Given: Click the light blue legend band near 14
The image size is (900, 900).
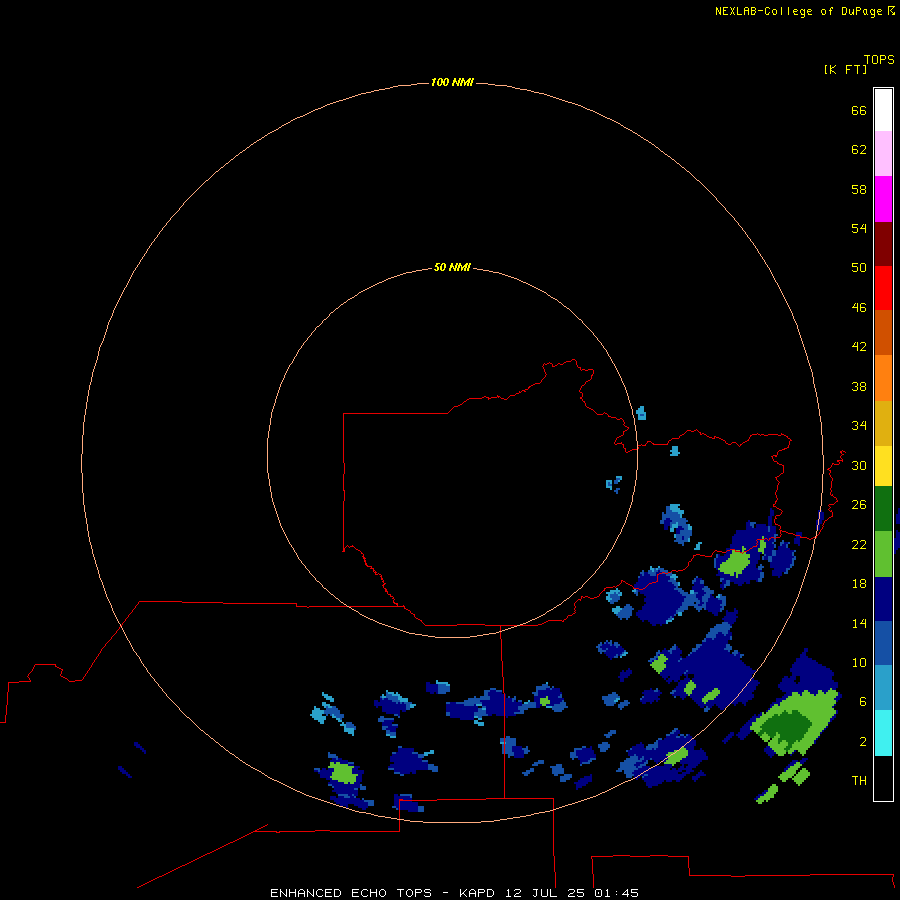Looking at the screenshot, I should pyautogui.click(x=883, y=687).
